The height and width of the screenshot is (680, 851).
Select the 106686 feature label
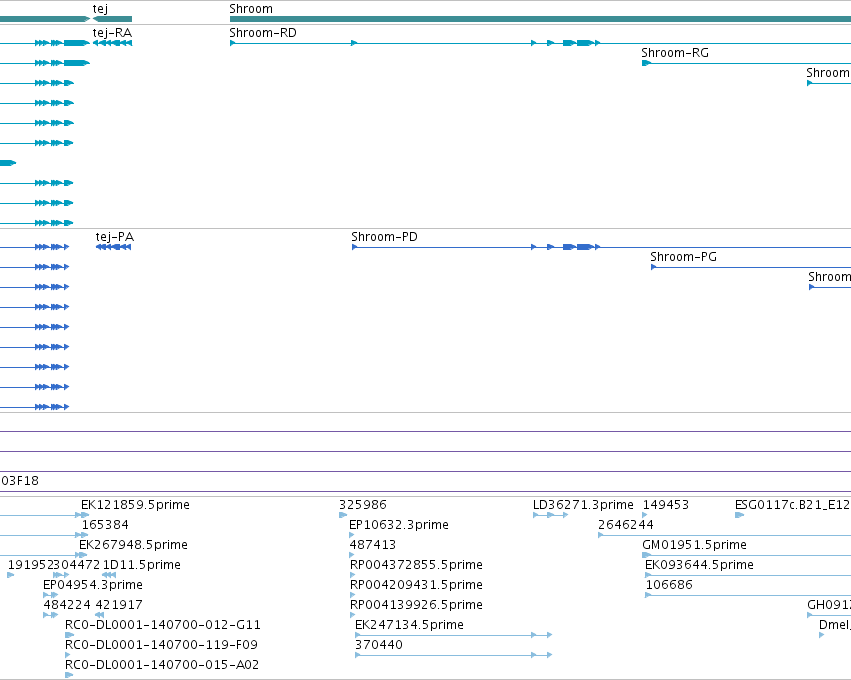(669, 585)
